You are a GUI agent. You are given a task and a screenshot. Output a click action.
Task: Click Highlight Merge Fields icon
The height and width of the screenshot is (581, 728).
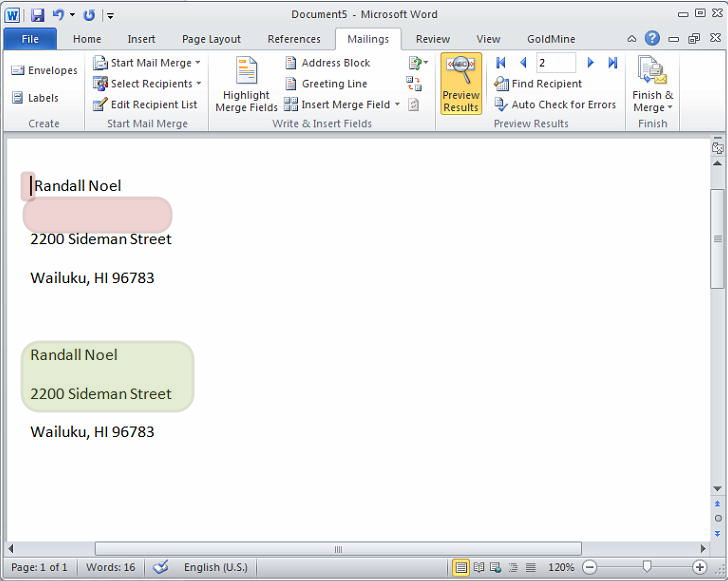pyautogui.click(x=246, y=85)
